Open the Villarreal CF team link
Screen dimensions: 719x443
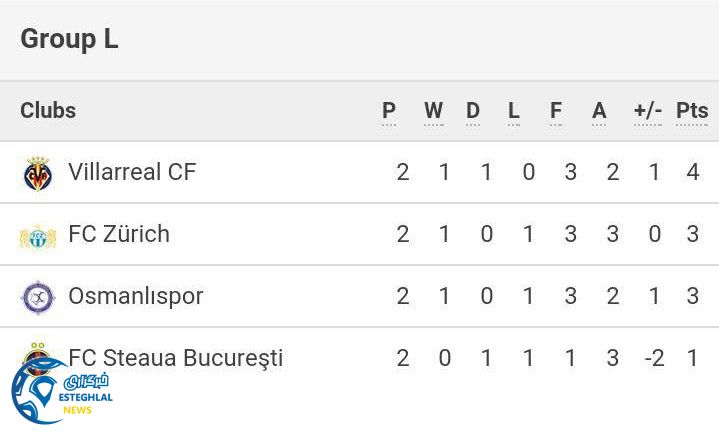[x=132, y=172]
